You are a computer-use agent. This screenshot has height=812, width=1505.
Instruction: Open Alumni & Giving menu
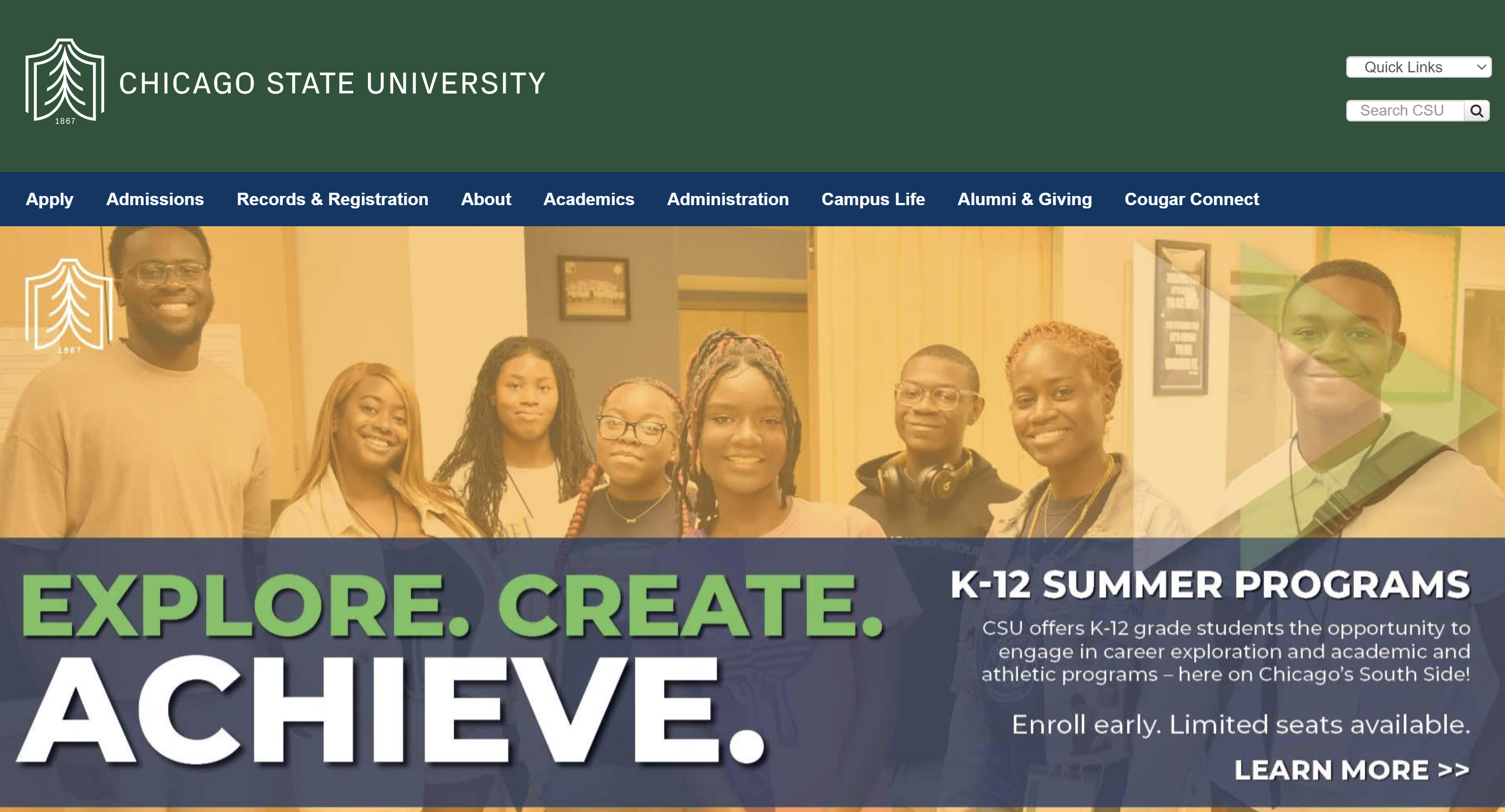pos(1024,199)
